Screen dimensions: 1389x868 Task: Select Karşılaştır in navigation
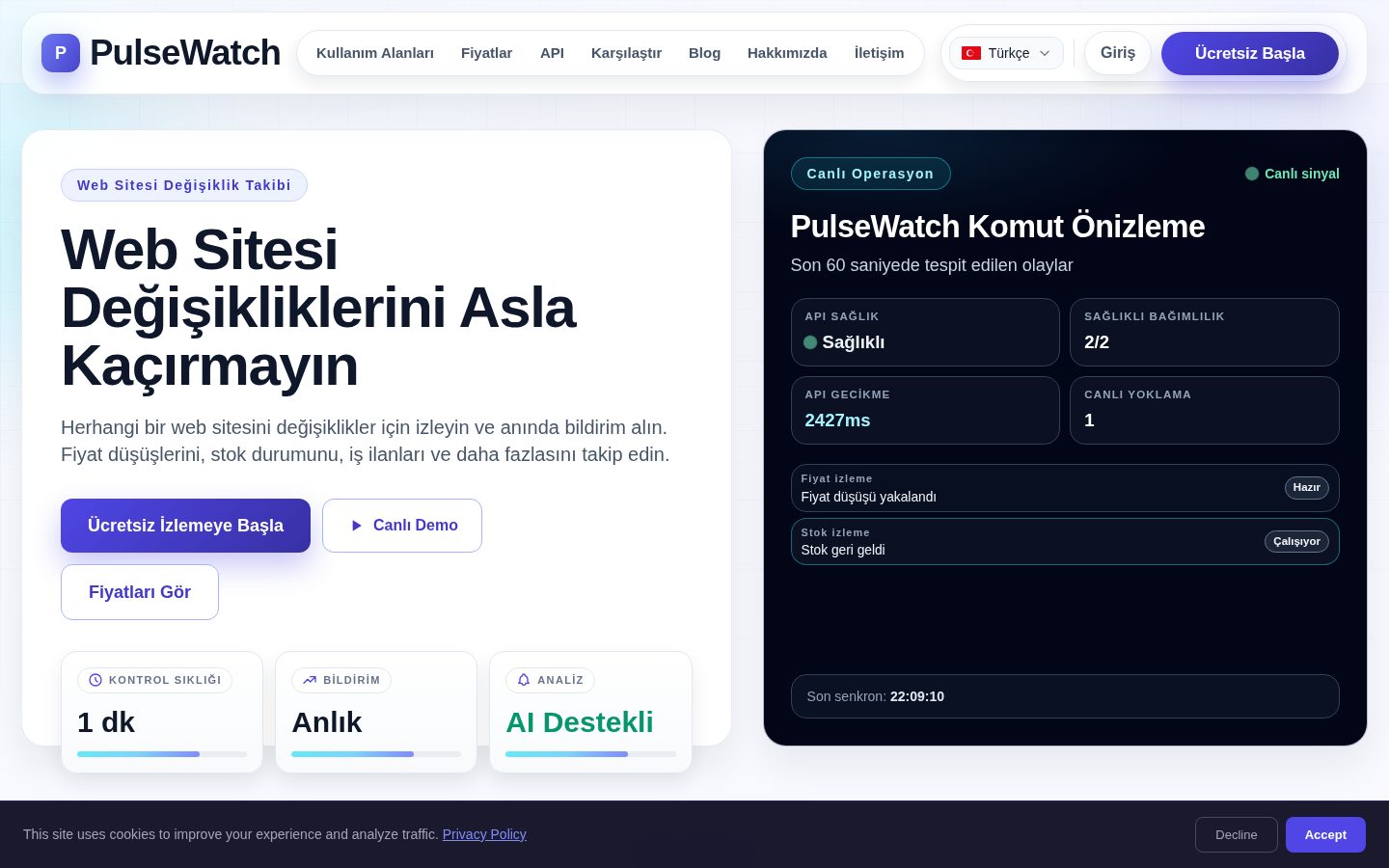click(x=626, y=53)
